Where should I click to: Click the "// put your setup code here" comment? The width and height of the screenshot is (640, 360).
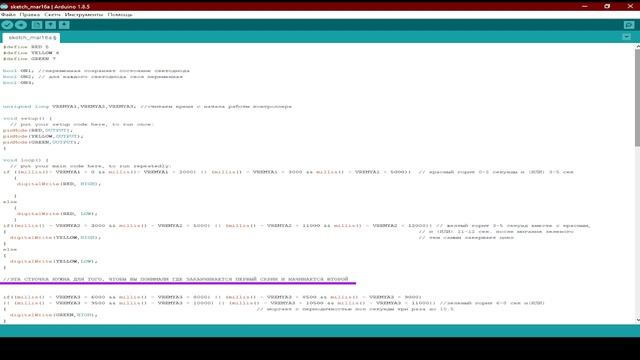[82, 124]
